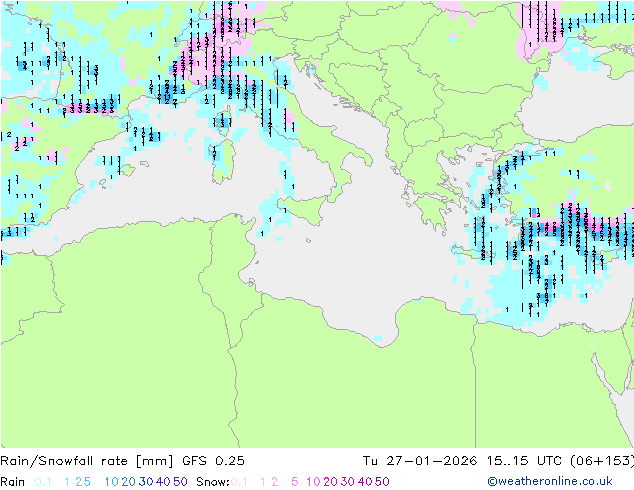Screen dimensions: 634x490
Task: Select the Snow legend value 50
Action: [382, 482]
